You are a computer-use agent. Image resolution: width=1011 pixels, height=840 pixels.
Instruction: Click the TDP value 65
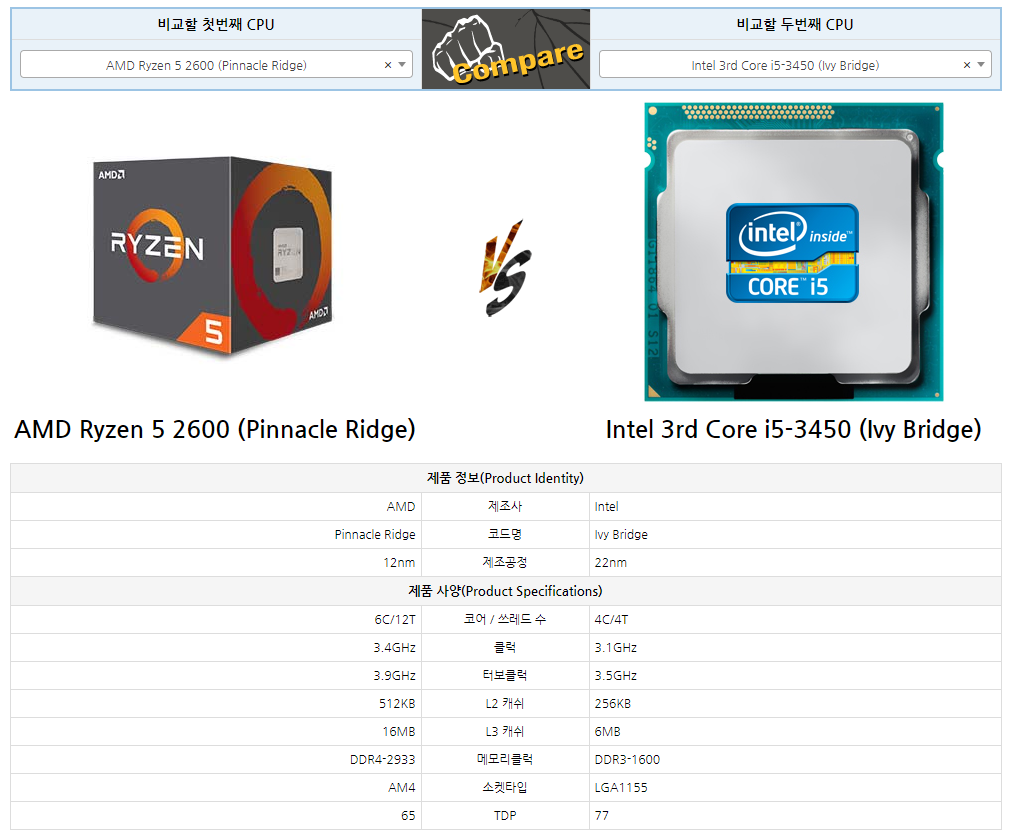[408, 816]
